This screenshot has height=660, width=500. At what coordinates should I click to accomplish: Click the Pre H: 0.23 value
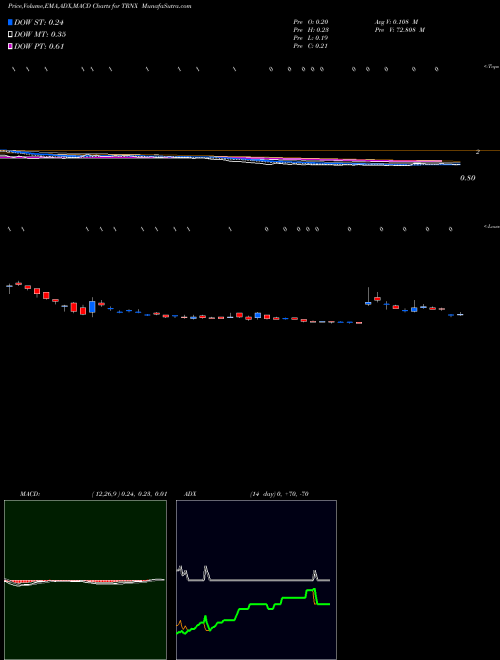311,30
